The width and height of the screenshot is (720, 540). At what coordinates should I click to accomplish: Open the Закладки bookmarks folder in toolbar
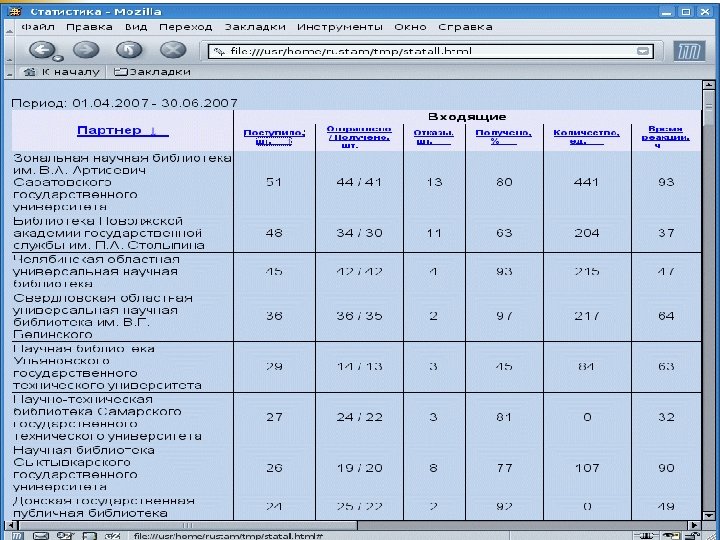152,72
